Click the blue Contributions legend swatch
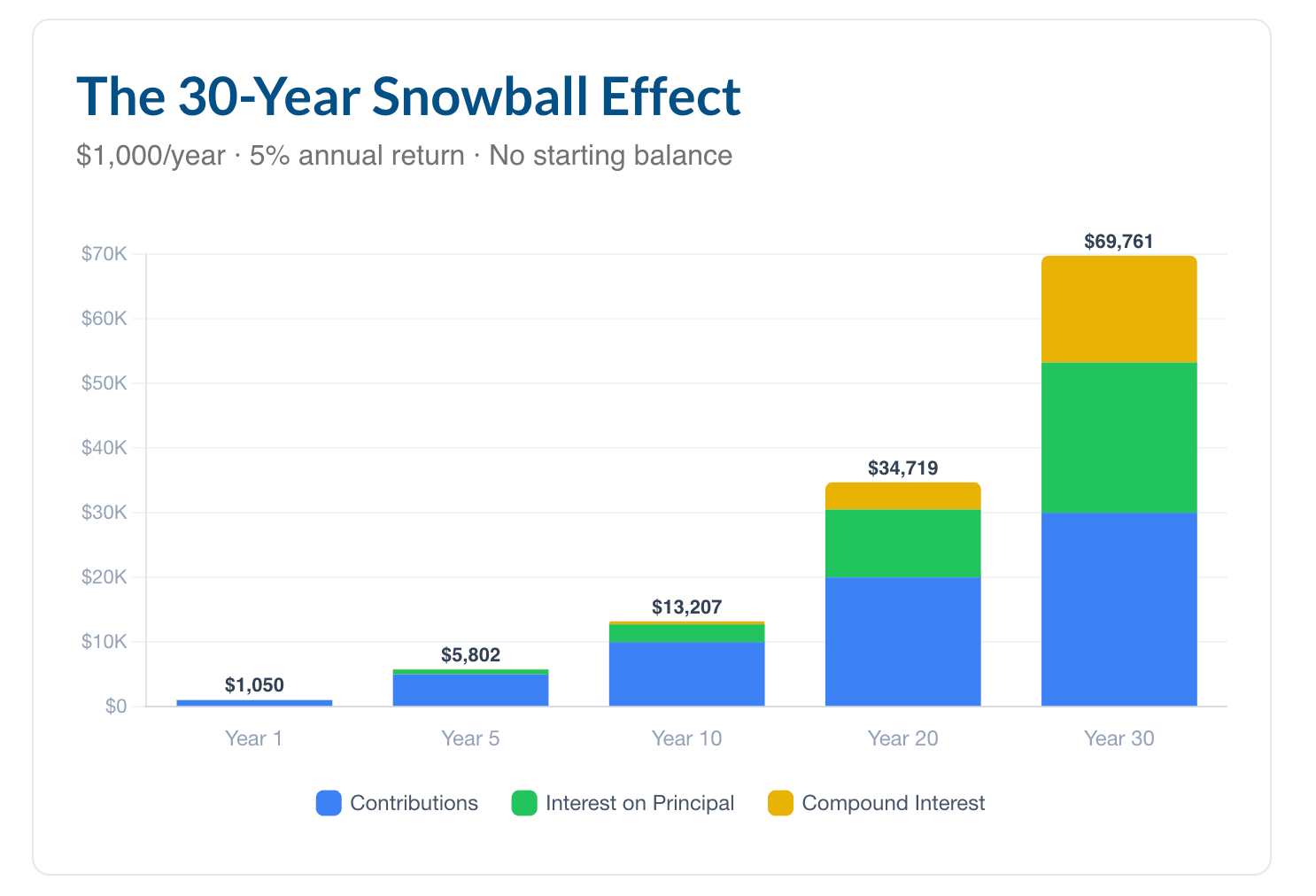The height and width of the screenshot is (896, 1316). [x=329, y=803]
